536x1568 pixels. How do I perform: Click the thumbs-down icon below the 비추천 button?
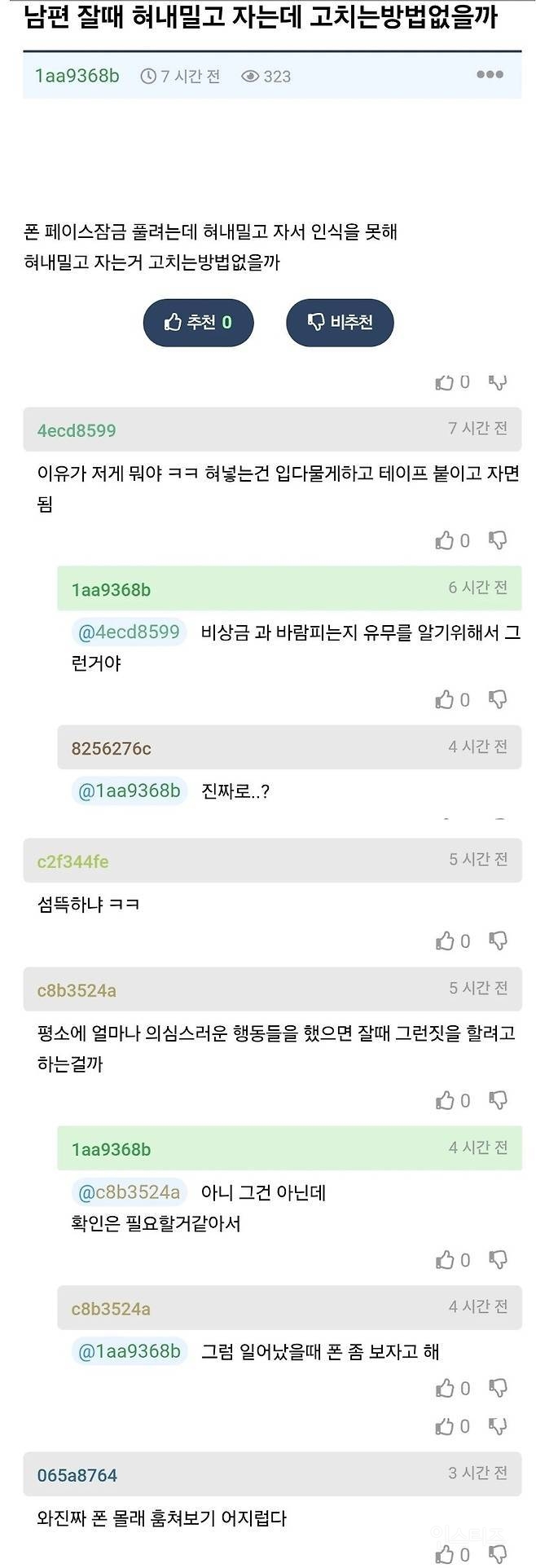click(498, 381)
